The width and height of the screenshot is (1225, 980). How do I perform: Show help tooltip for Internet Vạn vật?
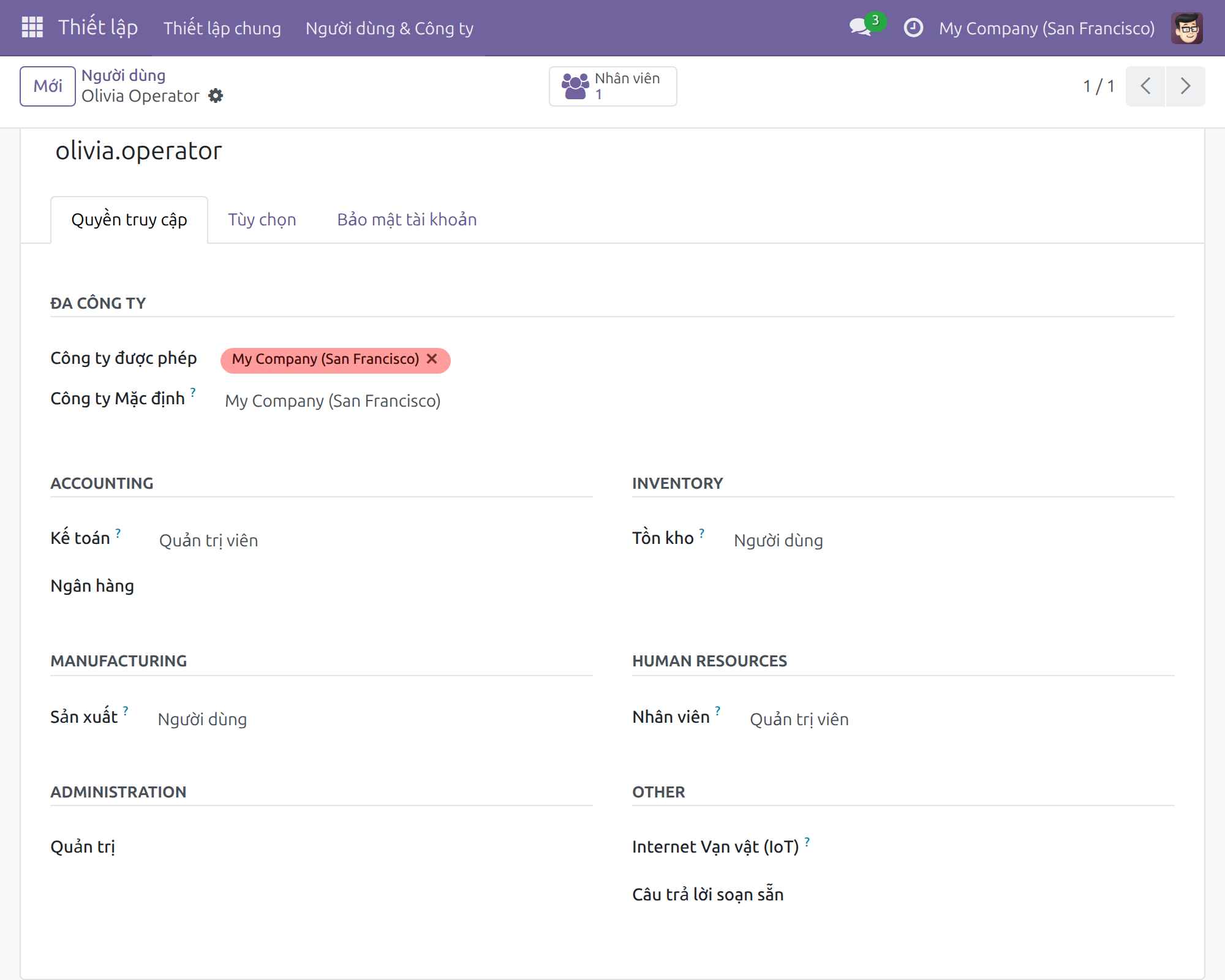click(807, 842)
